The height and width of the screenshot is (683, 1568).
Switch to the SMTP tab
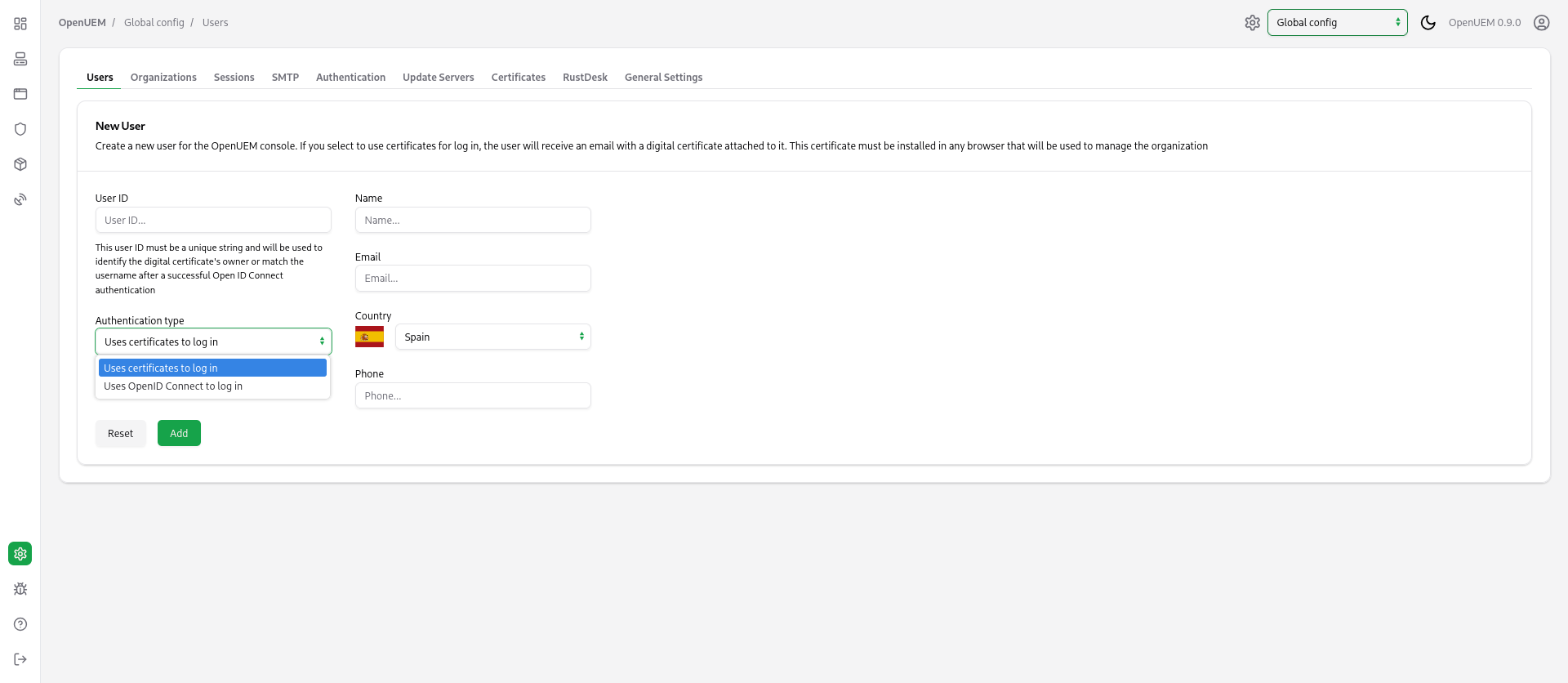coord(285,78)
